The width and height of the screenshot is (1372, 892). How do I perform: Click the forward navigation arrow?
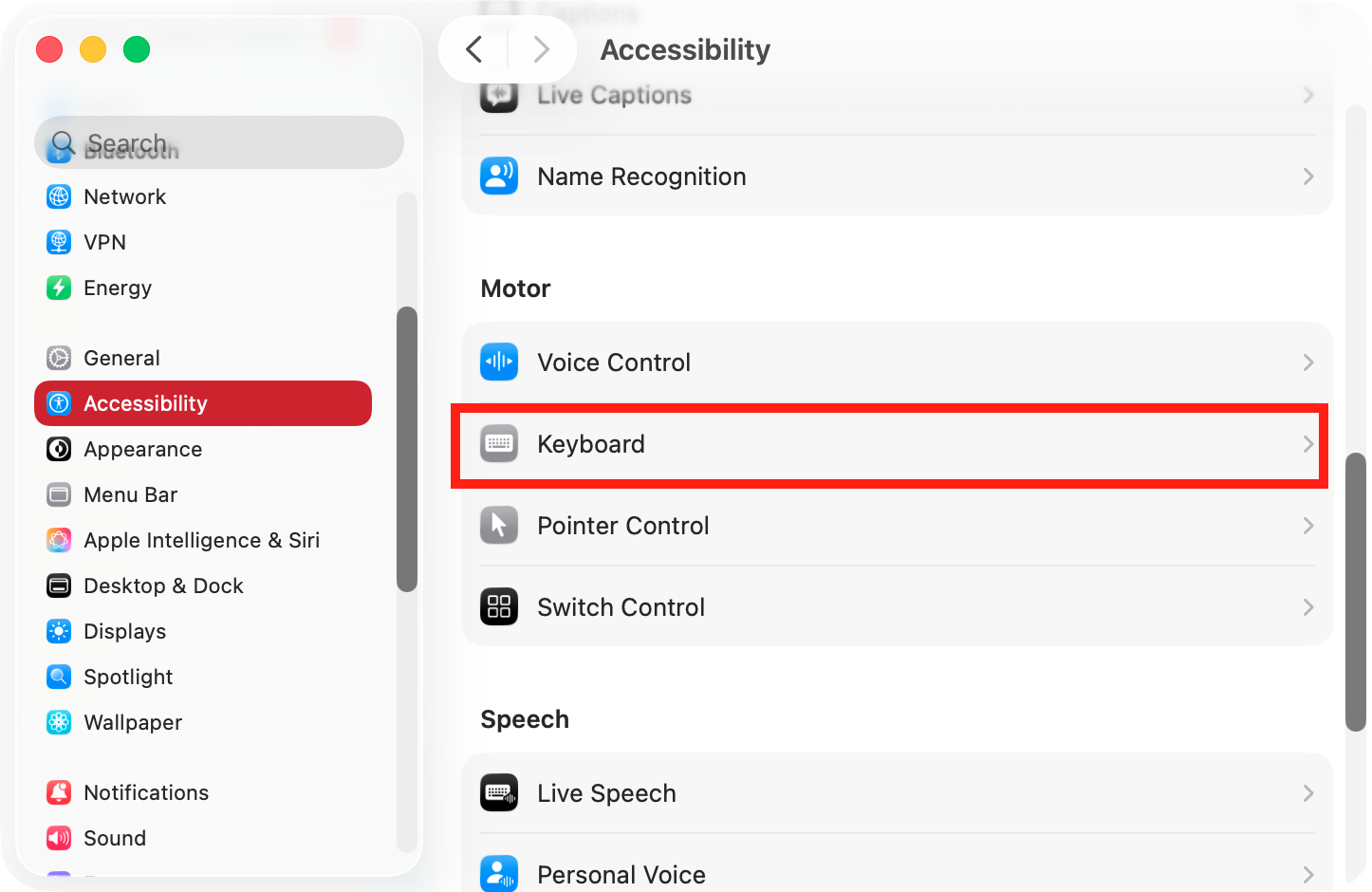click(x=541, y=49)
